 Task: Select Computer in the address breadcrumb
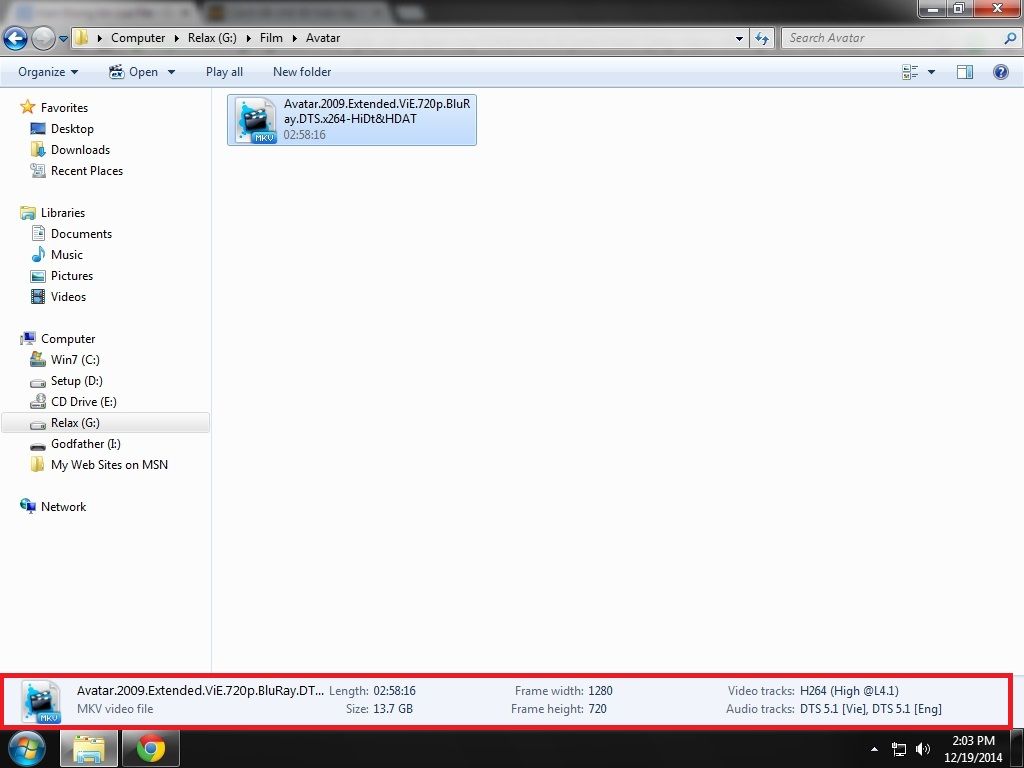[138, 38]
